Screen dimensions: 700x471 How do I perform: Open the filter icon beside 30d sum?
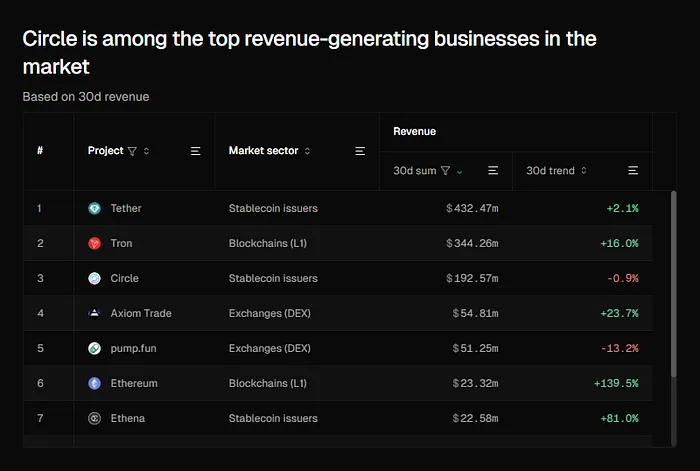(x=445, y=171)
